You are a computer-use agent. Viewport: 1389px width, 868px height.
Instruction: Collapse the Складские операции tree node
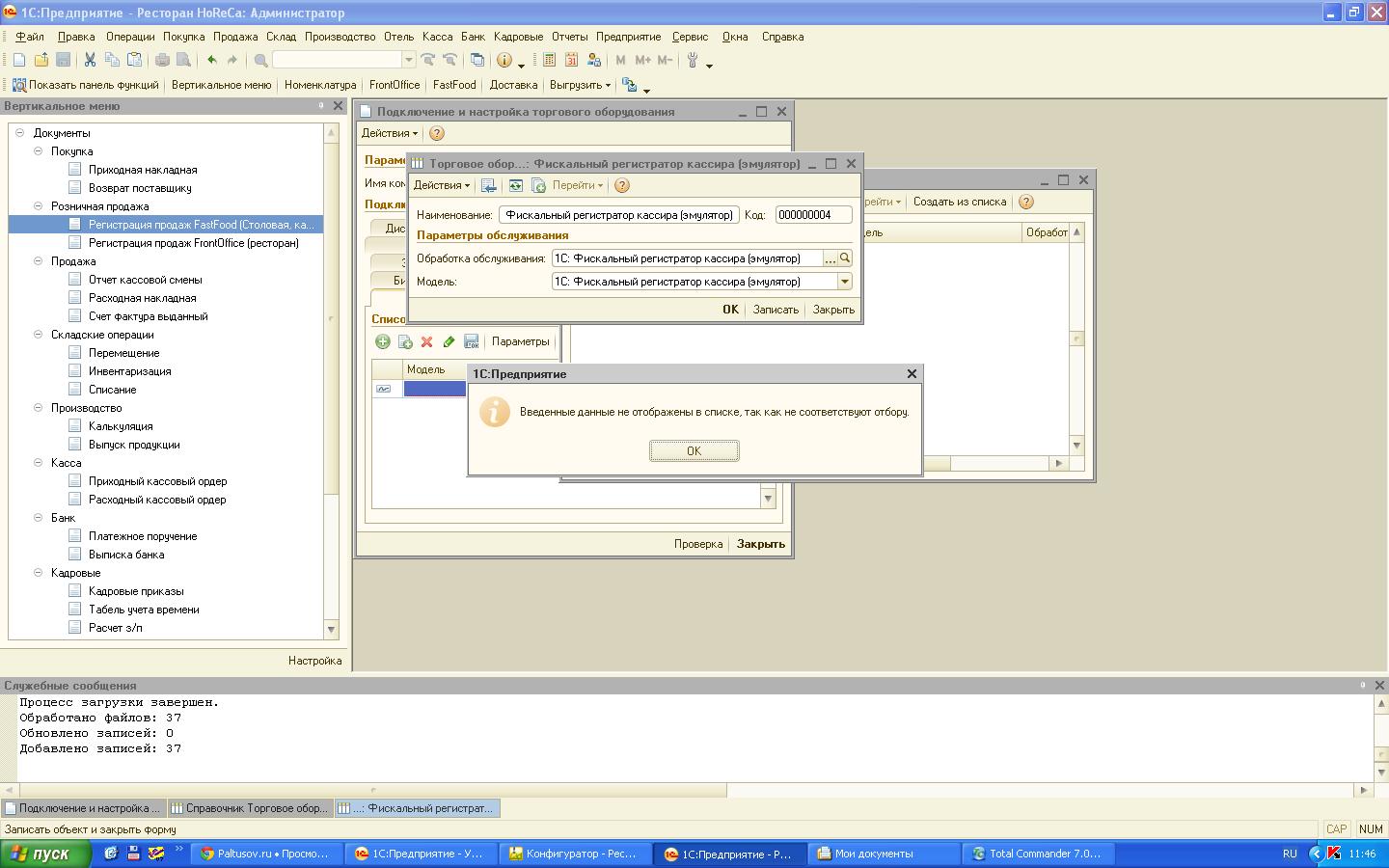tap(39, 335)
